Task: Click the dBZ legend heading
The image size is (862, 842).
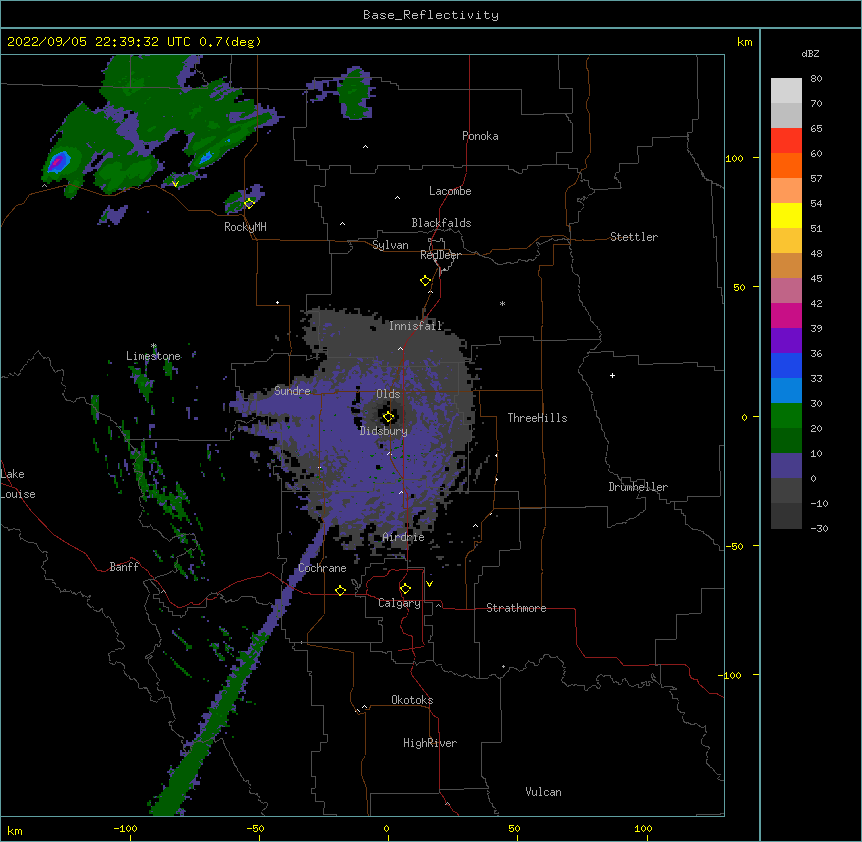Action: [x=810, y=54]
